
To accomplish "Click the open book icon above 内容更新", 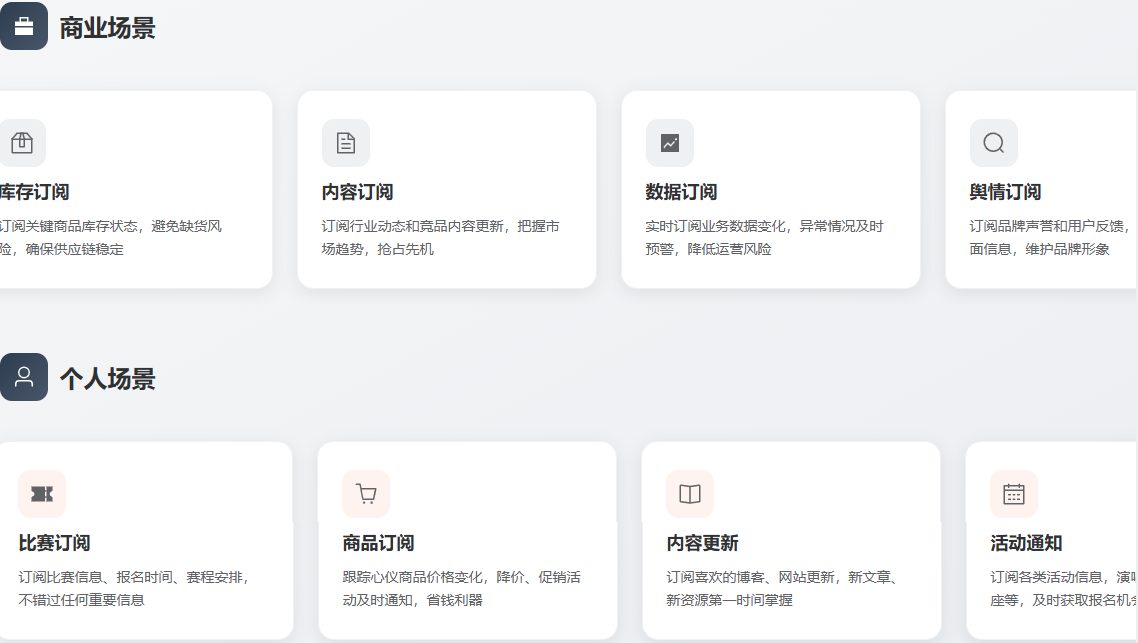I will (x=690, y=494).
